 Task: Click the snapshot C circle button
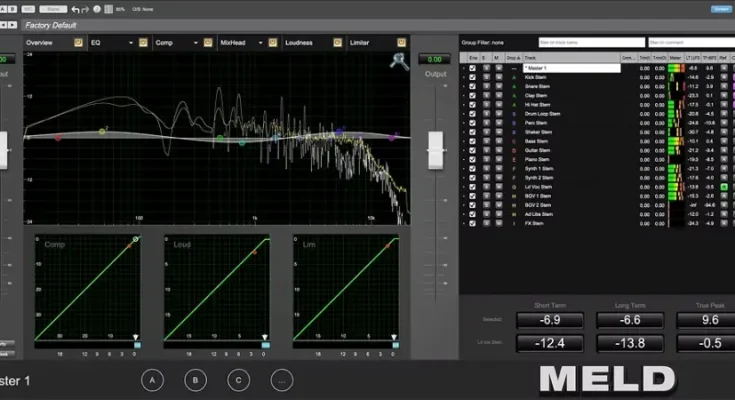click(x=238, y=380)
